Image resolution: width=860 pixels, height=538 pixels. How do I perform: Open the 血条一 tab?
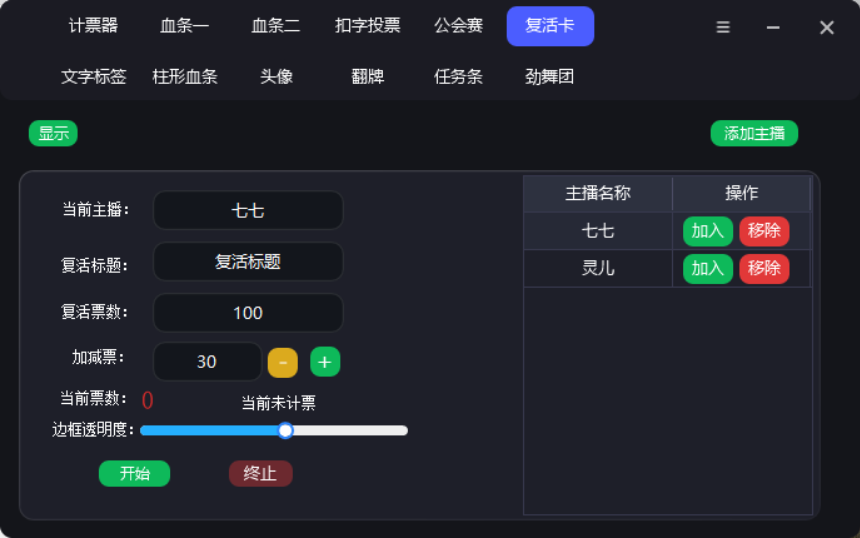point(185,26)
